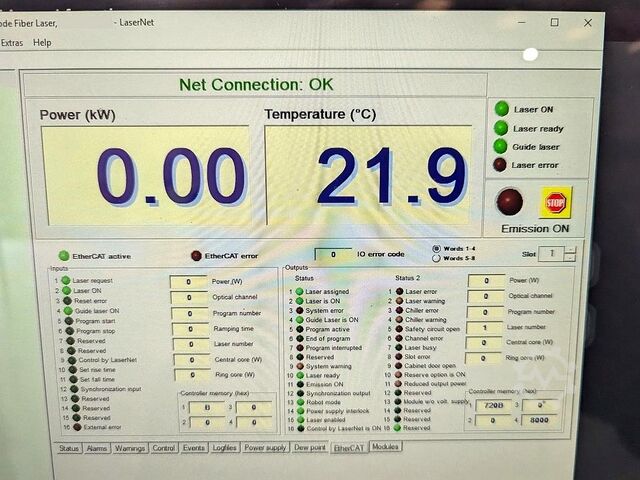Screen dimensions: 640x480
Task: Select the Words 5-8 radio button
Action: pyautogui.click(x=436, y=259)
